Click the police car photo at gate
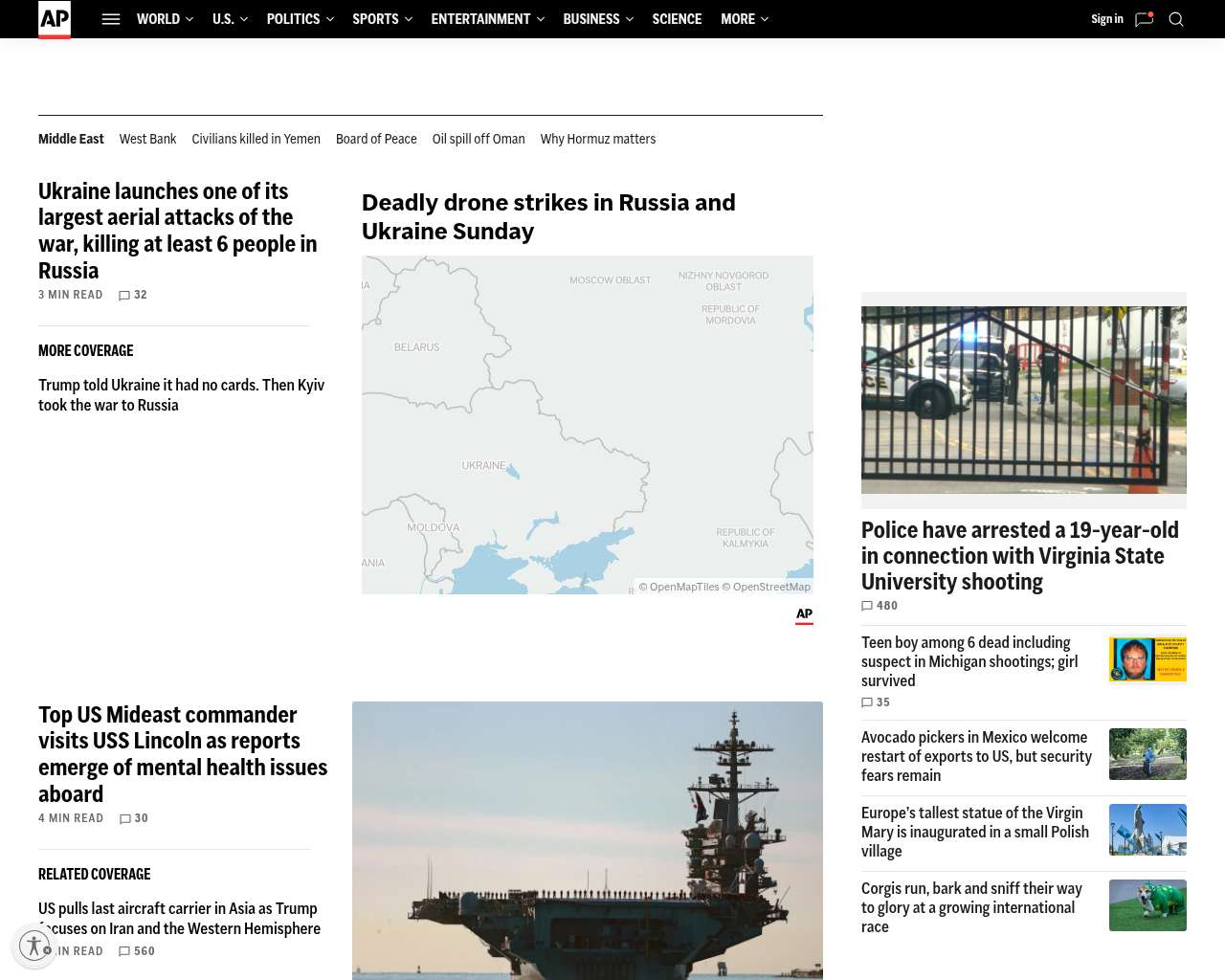The height and width of the screenshot is (980, 1225). 1024,400
